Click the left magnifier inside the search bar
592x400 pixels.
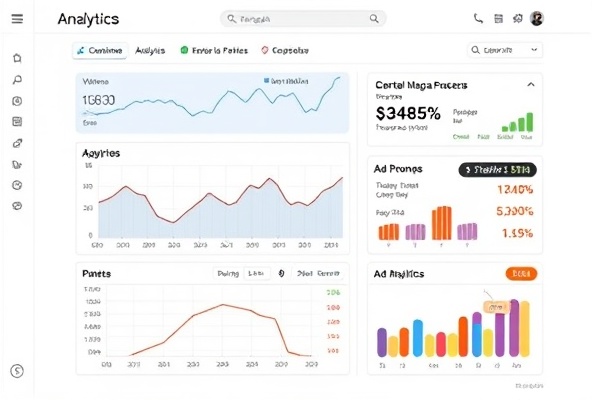coord(231,19)
